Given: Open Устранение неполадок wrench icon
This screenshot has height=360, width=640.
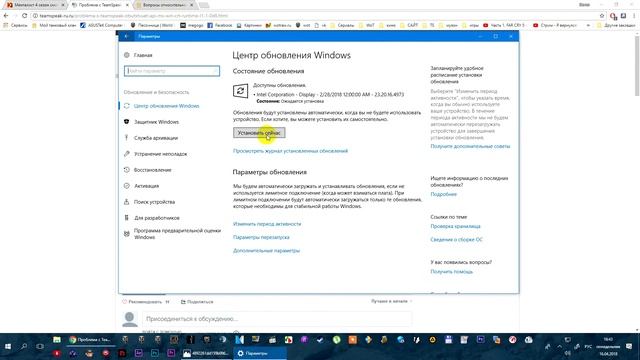Looking at the screenshot, I should pos(127,154).
